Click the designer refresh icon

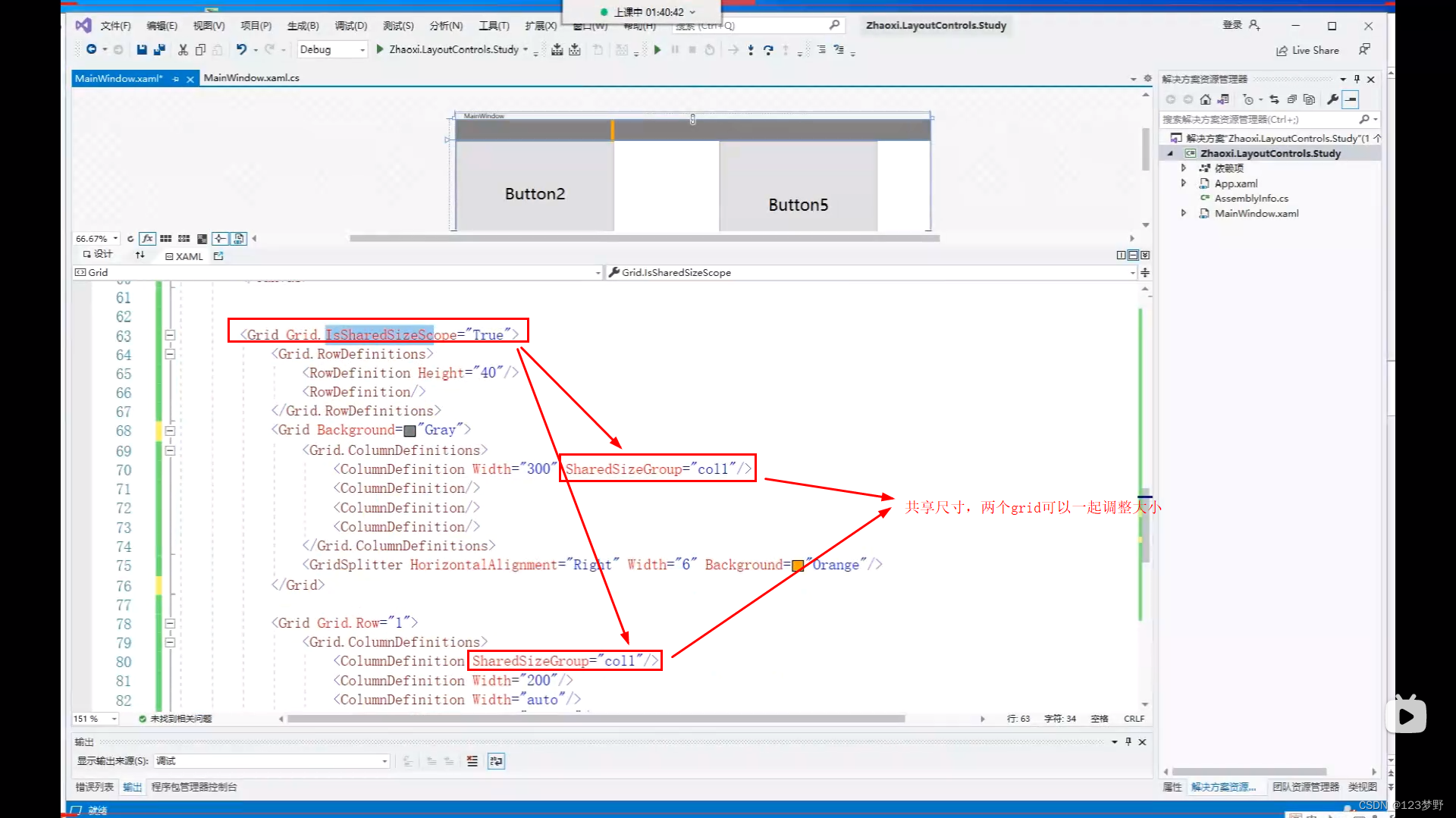click(x=130, y=239)
